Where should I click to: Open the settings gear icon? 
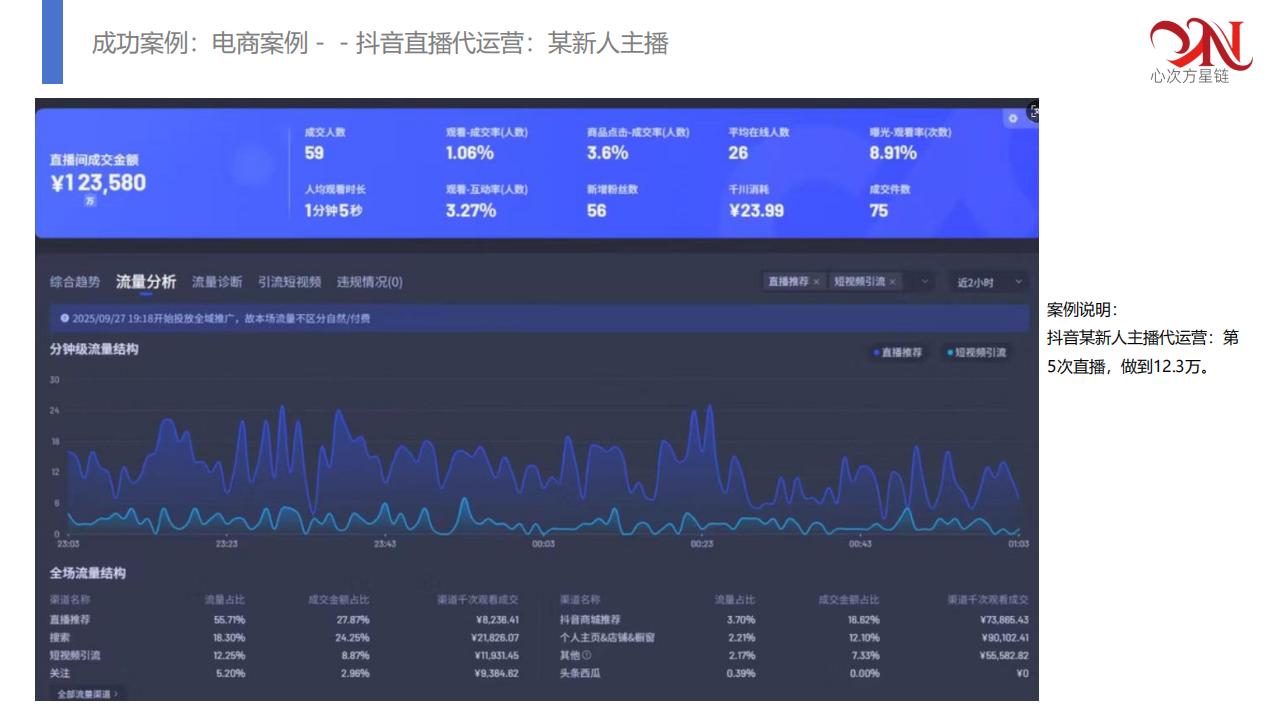click(x=1012, y=117)
